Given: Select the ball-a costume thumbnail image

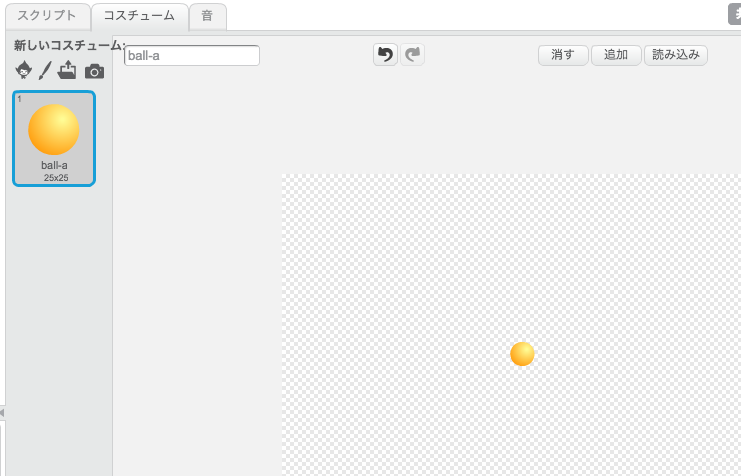Looking at the screenshot, I should tap(54, 130).
